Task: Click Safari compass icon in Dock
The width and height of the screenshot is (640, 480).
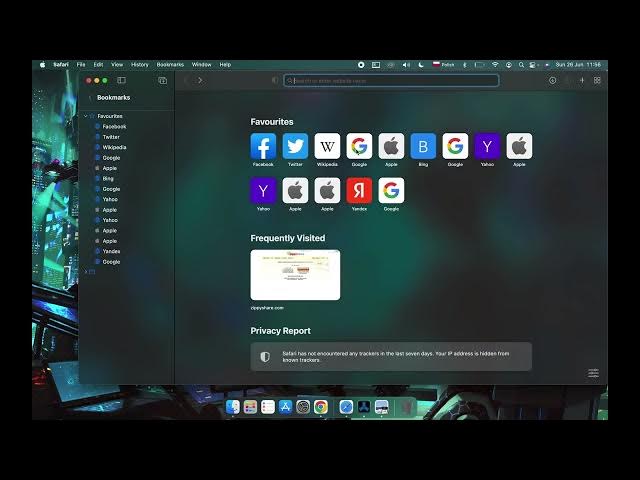Action: [x=346, y=407]
